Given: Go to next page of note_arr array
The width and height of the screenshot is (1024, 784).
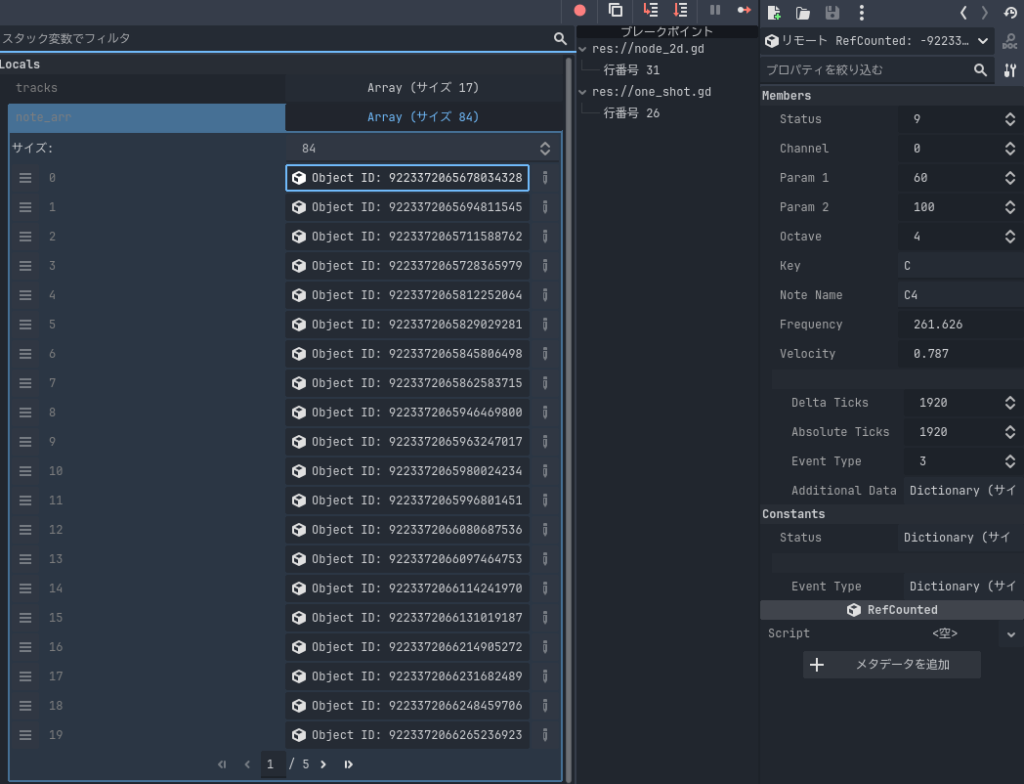Looking at the screenshot, I should [323, 765].
